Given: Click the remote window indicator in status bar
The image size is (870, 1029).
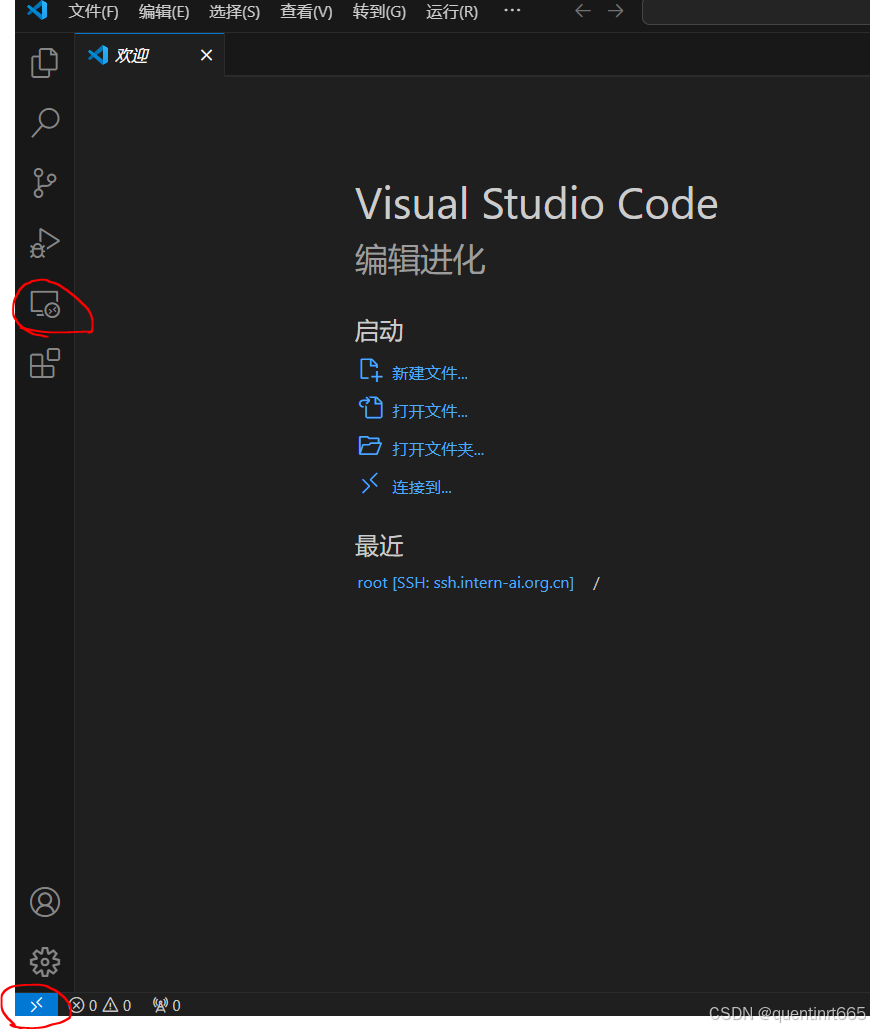Looking at the screenshot, I should (x=37, y=1004).
